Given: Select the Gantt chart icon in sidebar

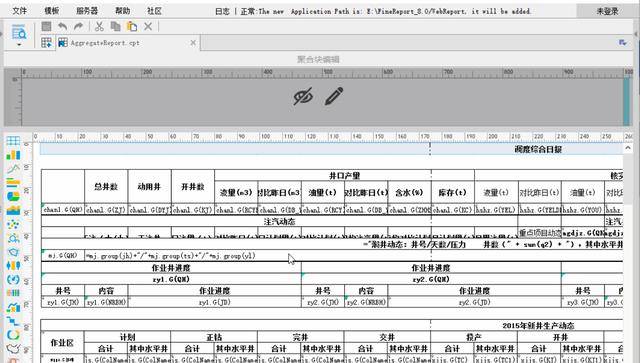Looking at the screenshot, I should click(x=13, y=321).
